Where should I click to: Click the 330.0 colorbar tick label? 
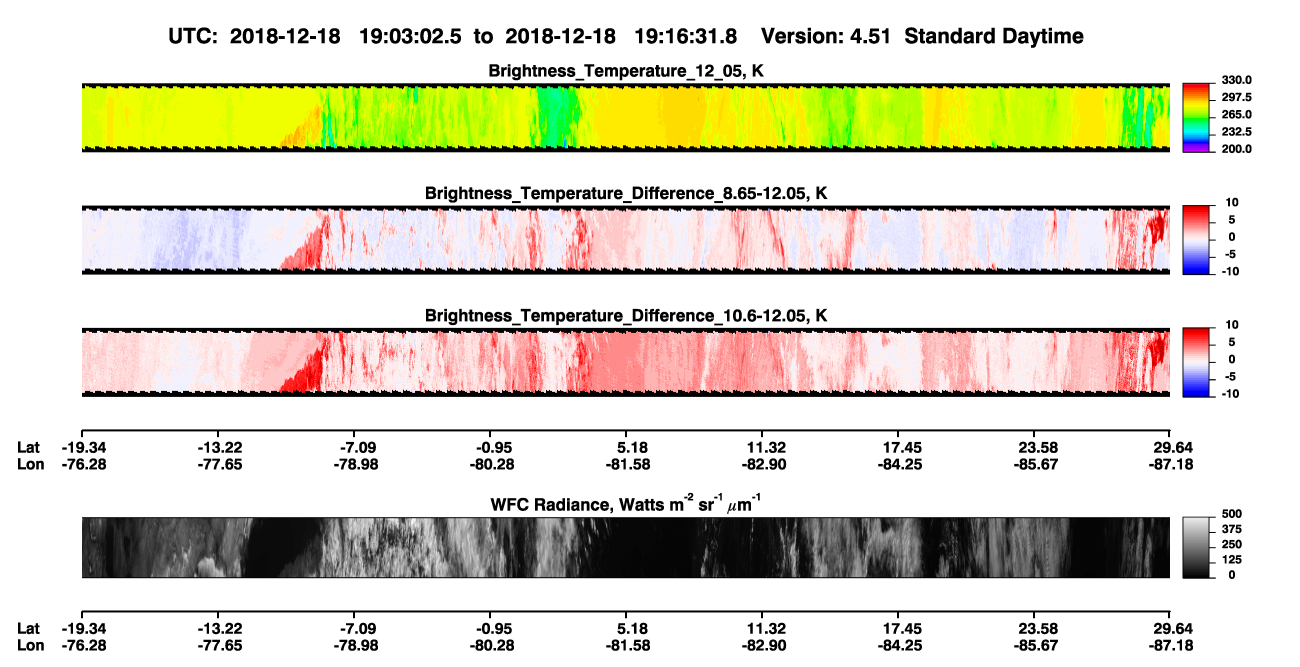coord(1237,80)
